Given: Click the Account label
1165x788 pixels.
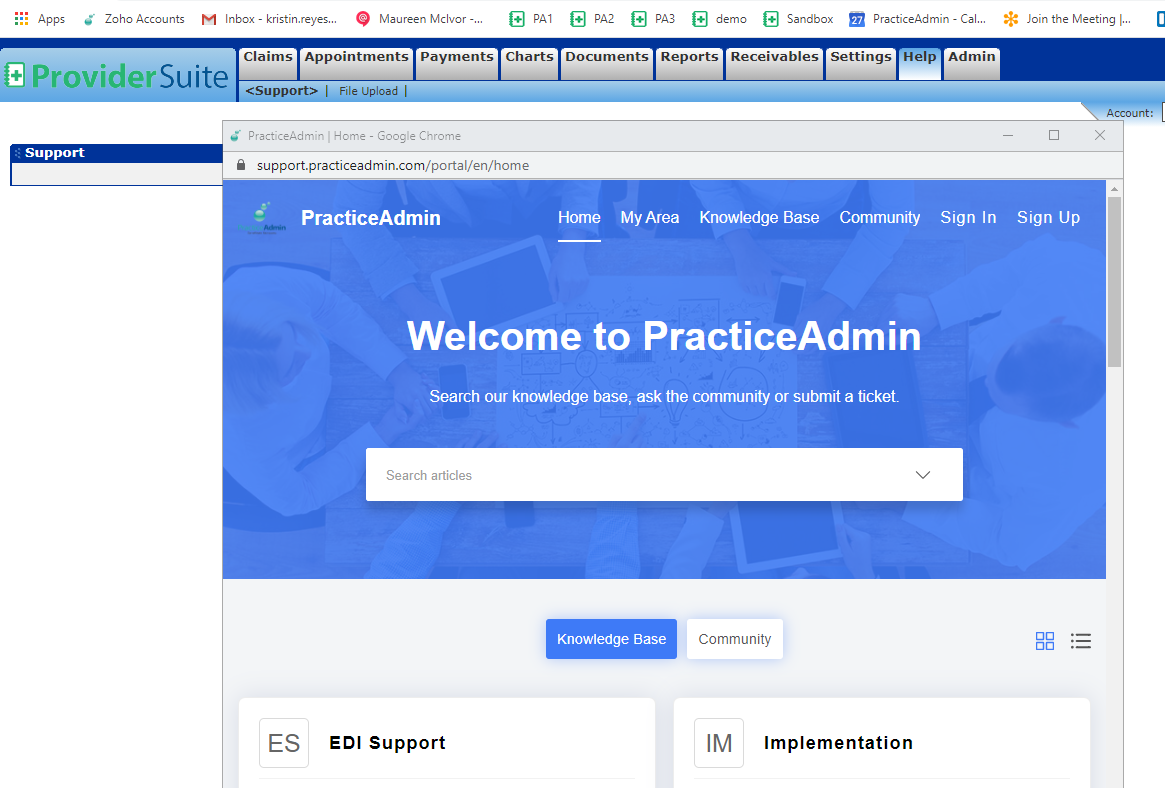Looking at the screenshot, I should 1129,113.
